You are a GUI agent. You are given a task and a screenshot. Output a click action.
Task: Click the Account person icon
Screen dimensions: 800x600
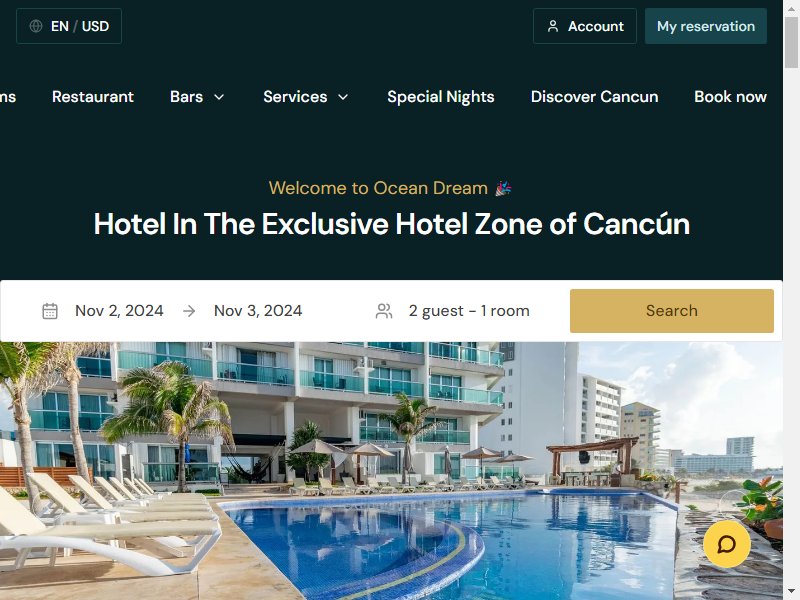(553, 26)
